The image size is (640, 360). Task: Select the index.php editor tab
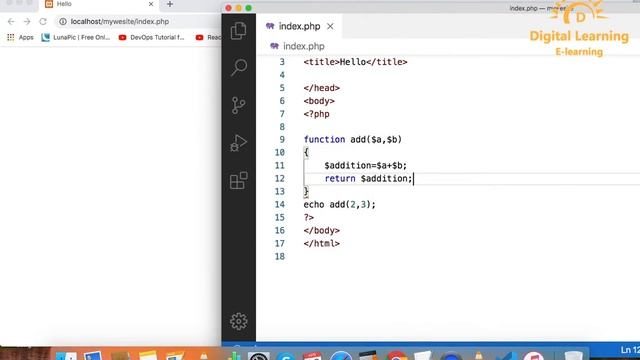coord(299,27)
